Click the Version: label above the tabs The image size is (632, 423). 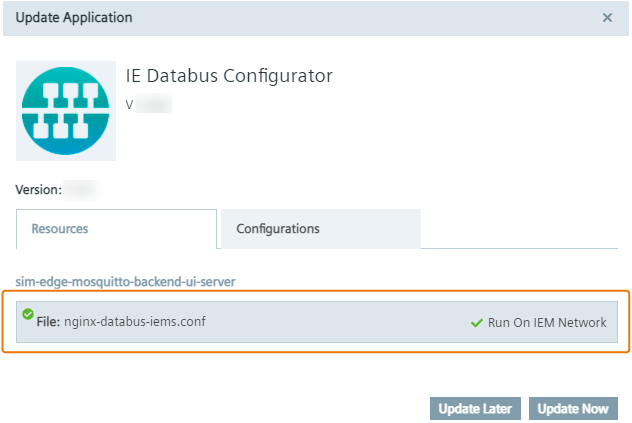click(x=39, y=189)
